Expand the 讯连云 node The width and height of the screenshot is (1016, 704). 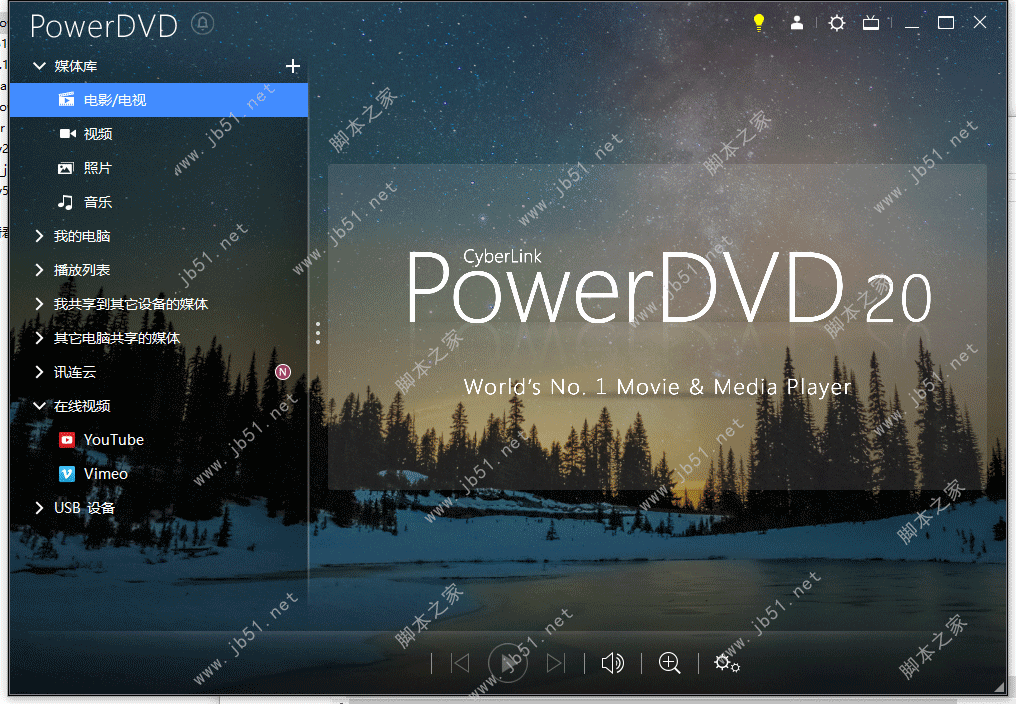(x=40, y=372)
